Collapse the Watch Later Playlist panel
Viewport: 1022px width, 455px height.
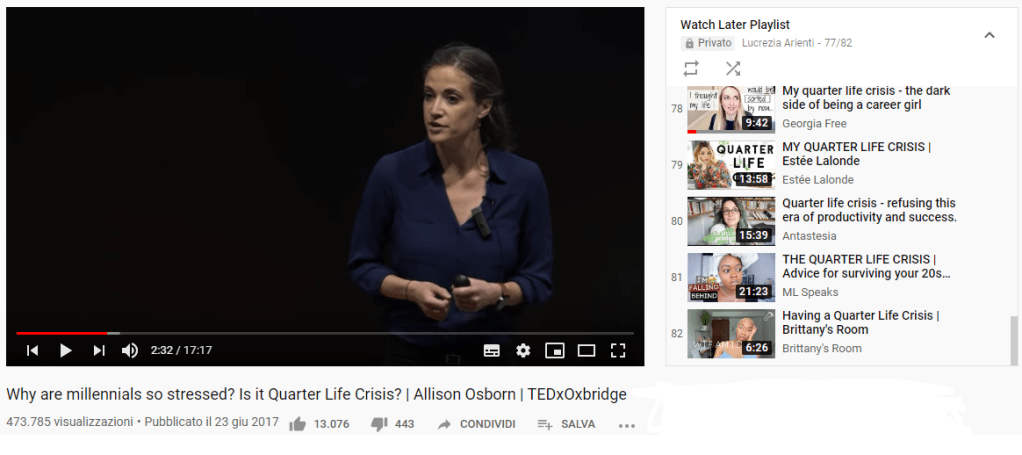(989, 35)
